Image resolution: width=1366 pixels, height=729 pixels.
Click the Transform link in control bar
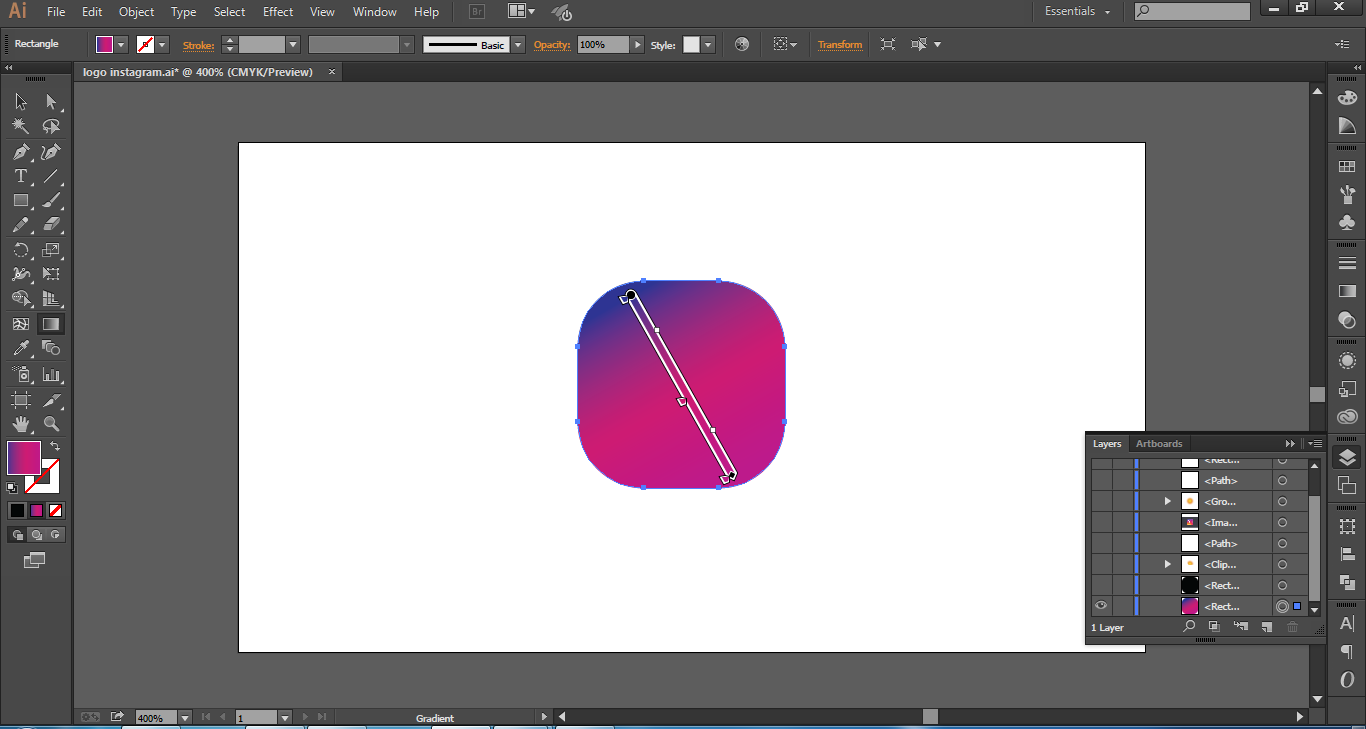pos(839,45)
